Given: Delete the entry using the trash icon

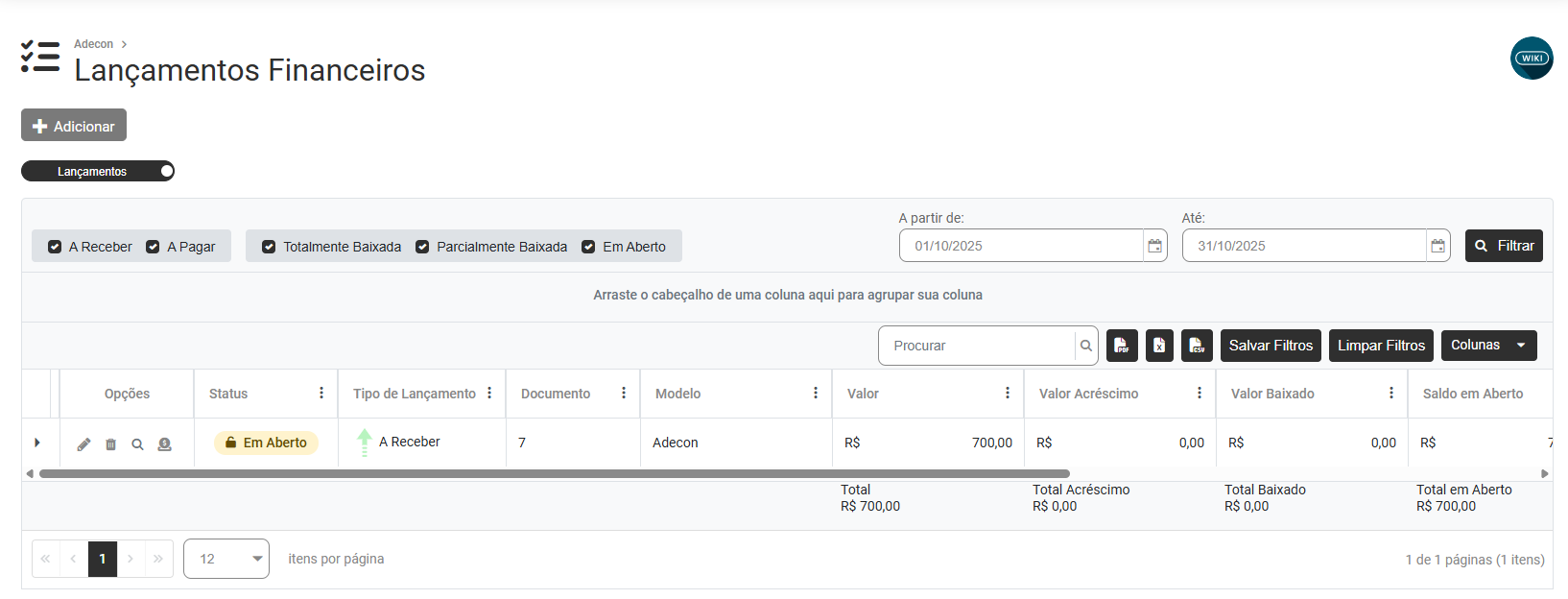Looking at the screenshot, I should (x=110, y=444).
